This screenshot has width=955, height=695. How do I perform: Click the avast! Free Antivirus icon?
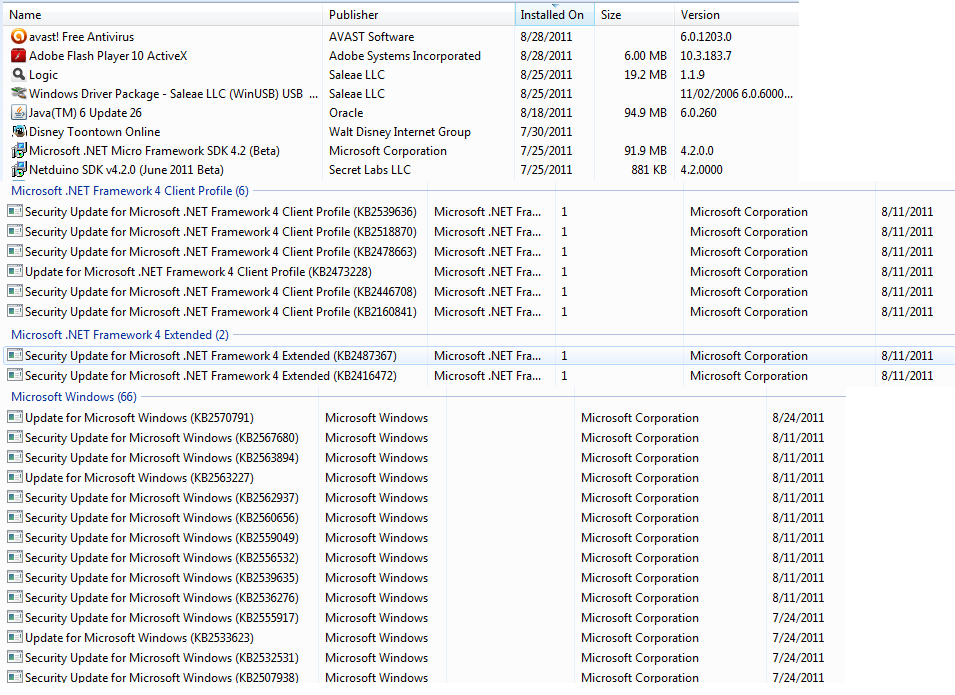(19, 37)
